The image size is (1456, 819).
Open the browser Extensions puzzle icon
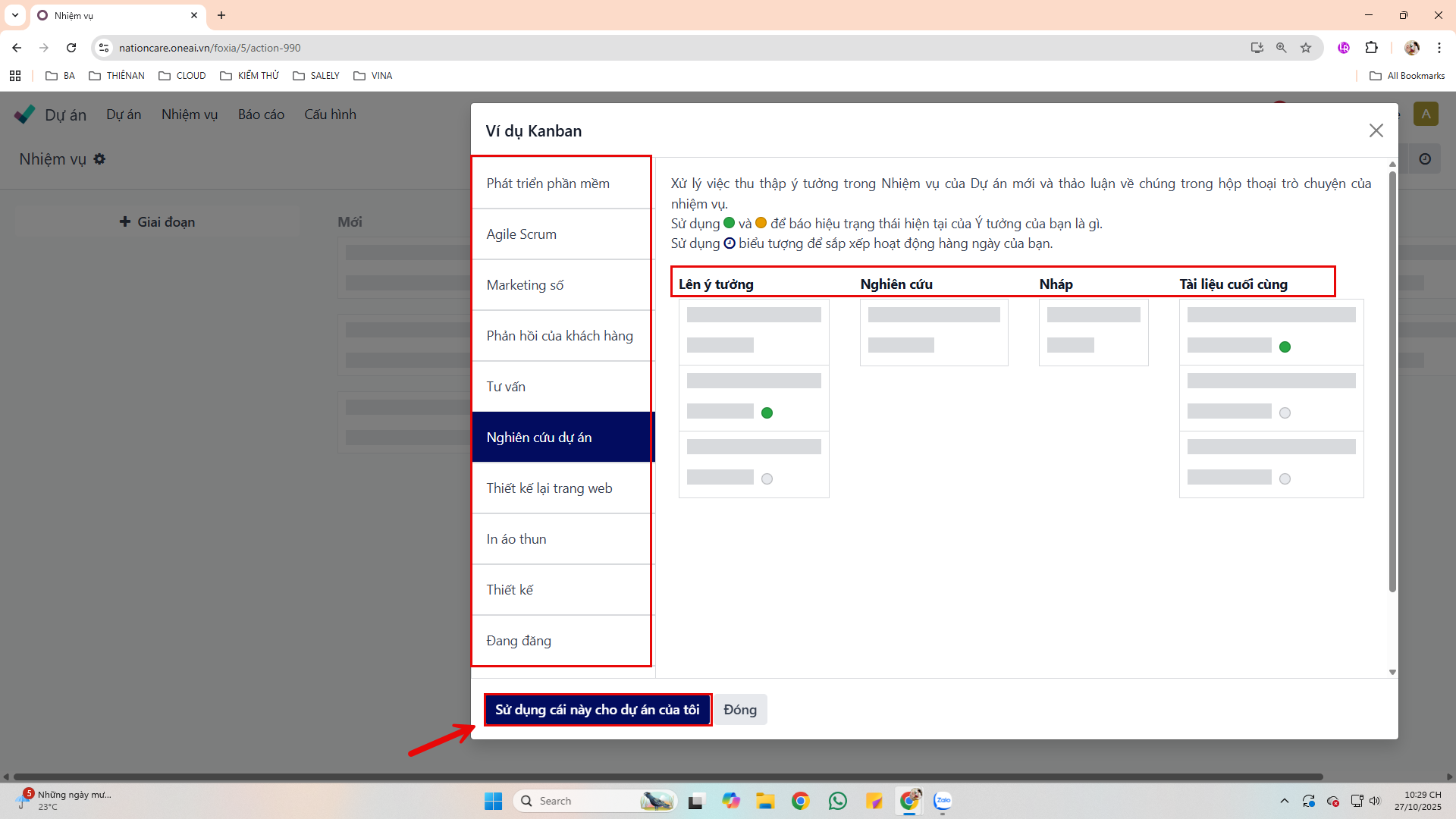tap(1371, 48)
